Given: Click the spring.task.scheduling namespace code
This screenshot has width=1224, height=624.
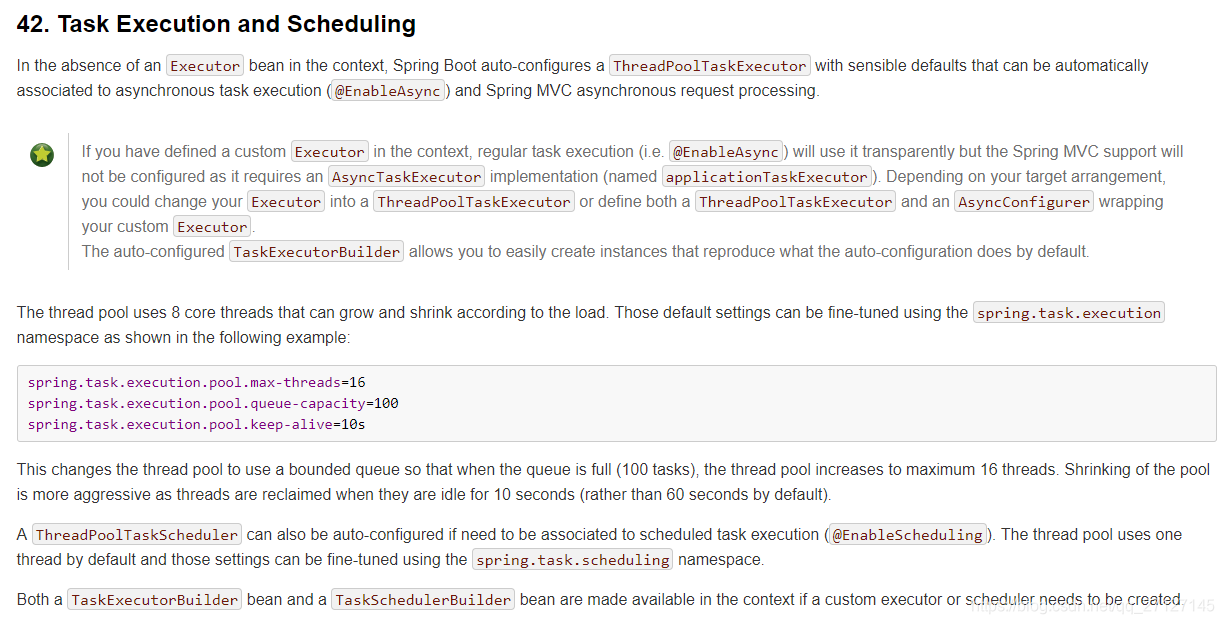Looking at the screenshot, I should pyautogui.click(x=573, y=560).
